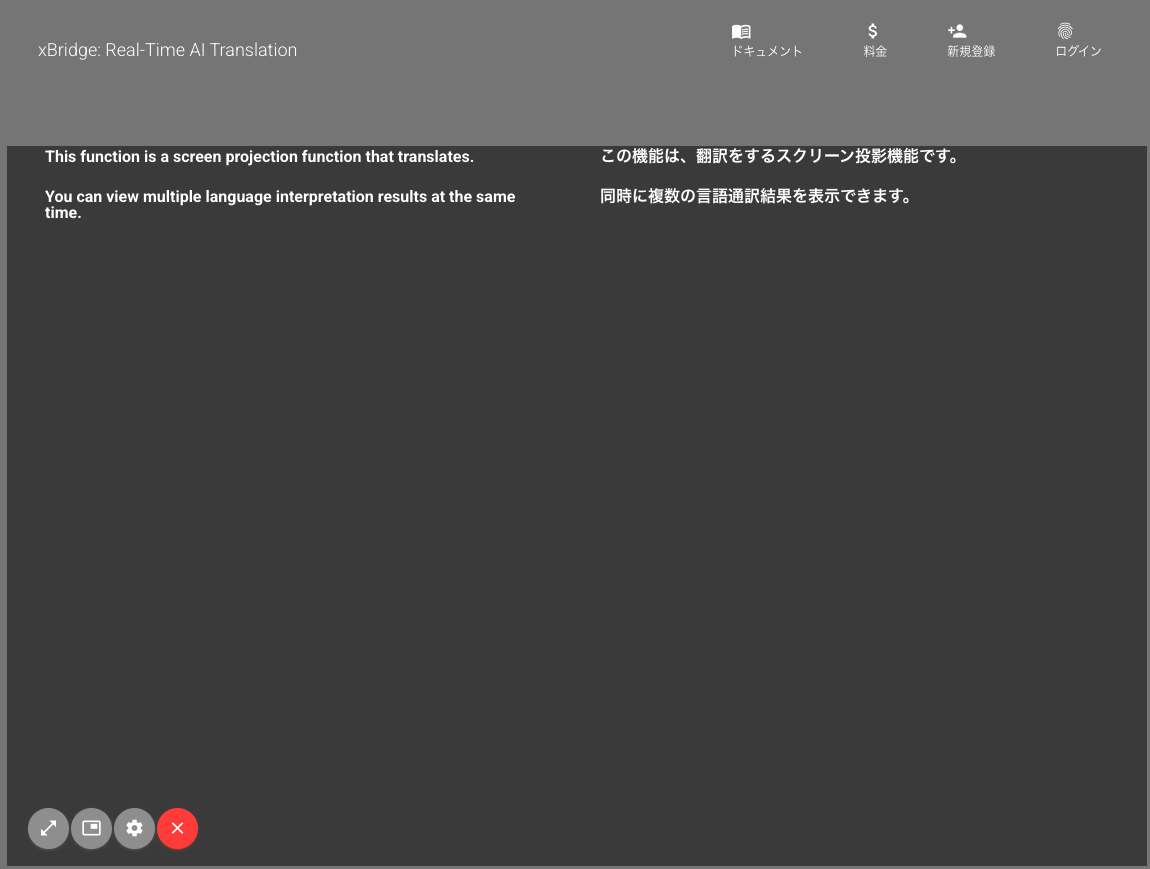Go to 新規登録 registration link
The image size is (1150, 869).
[x=970, y=52]
